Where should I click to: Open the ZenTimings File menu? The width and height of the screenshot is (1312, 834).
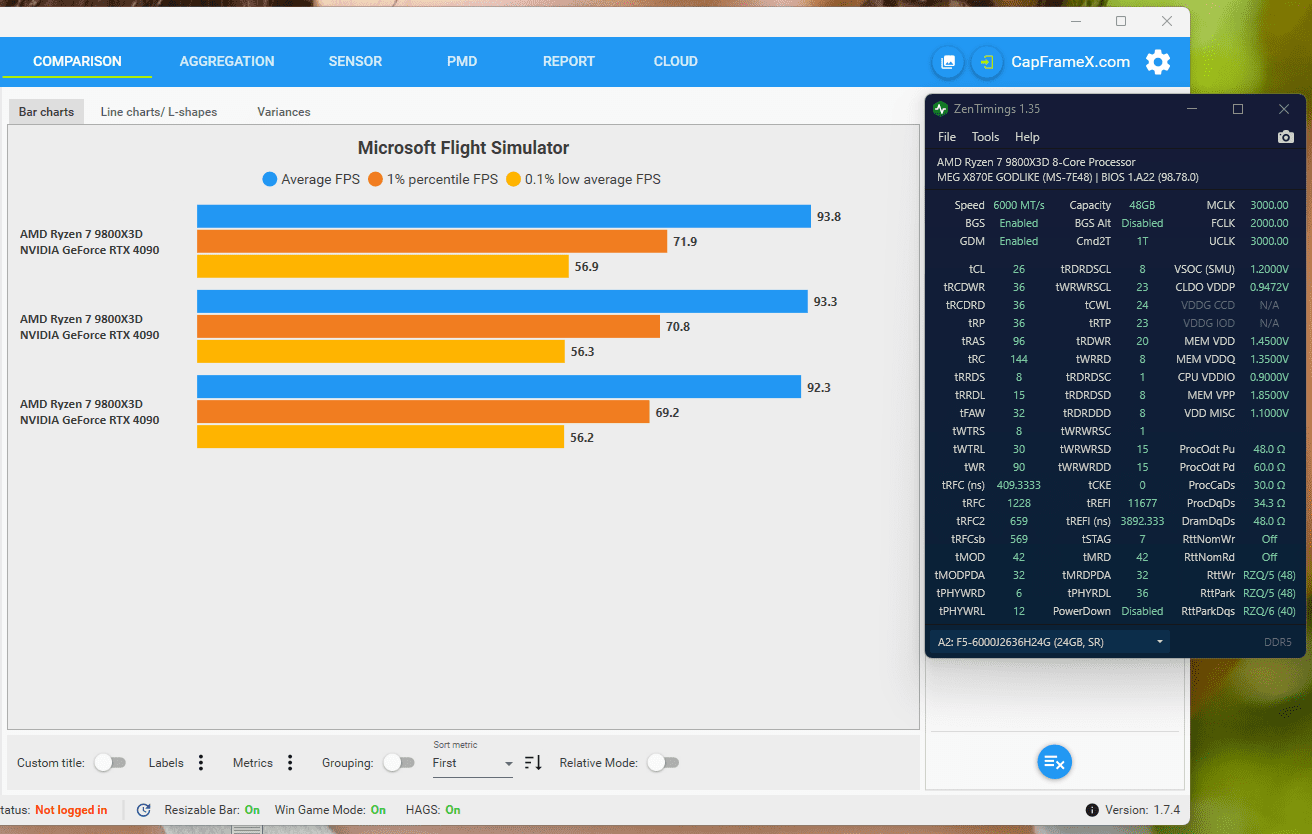click(x=946, y=137)
